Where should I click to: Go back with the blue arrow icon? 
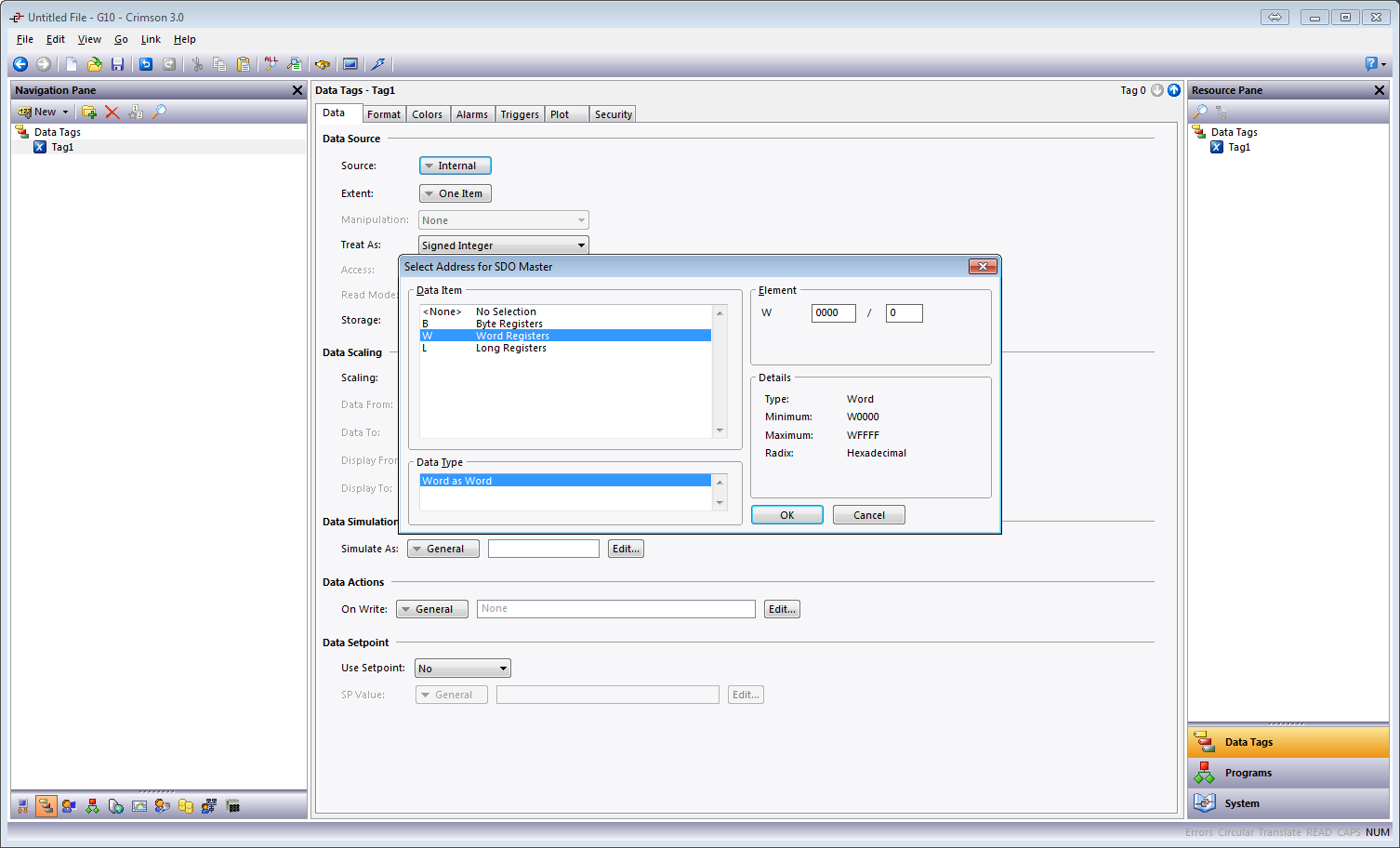pyautogui.click(x=20, y=64)
